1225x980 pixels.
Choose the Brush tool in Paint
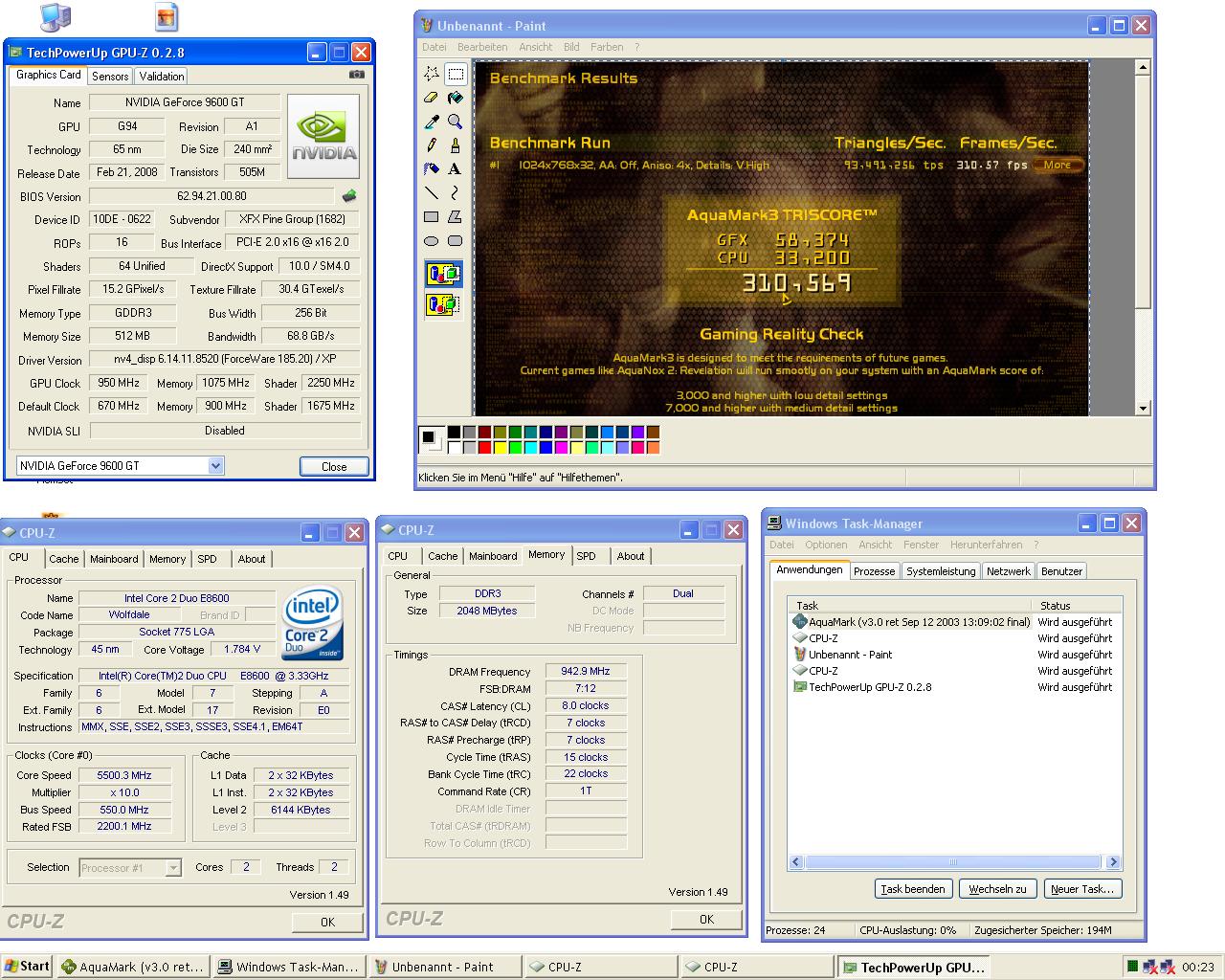click(456, 145)
